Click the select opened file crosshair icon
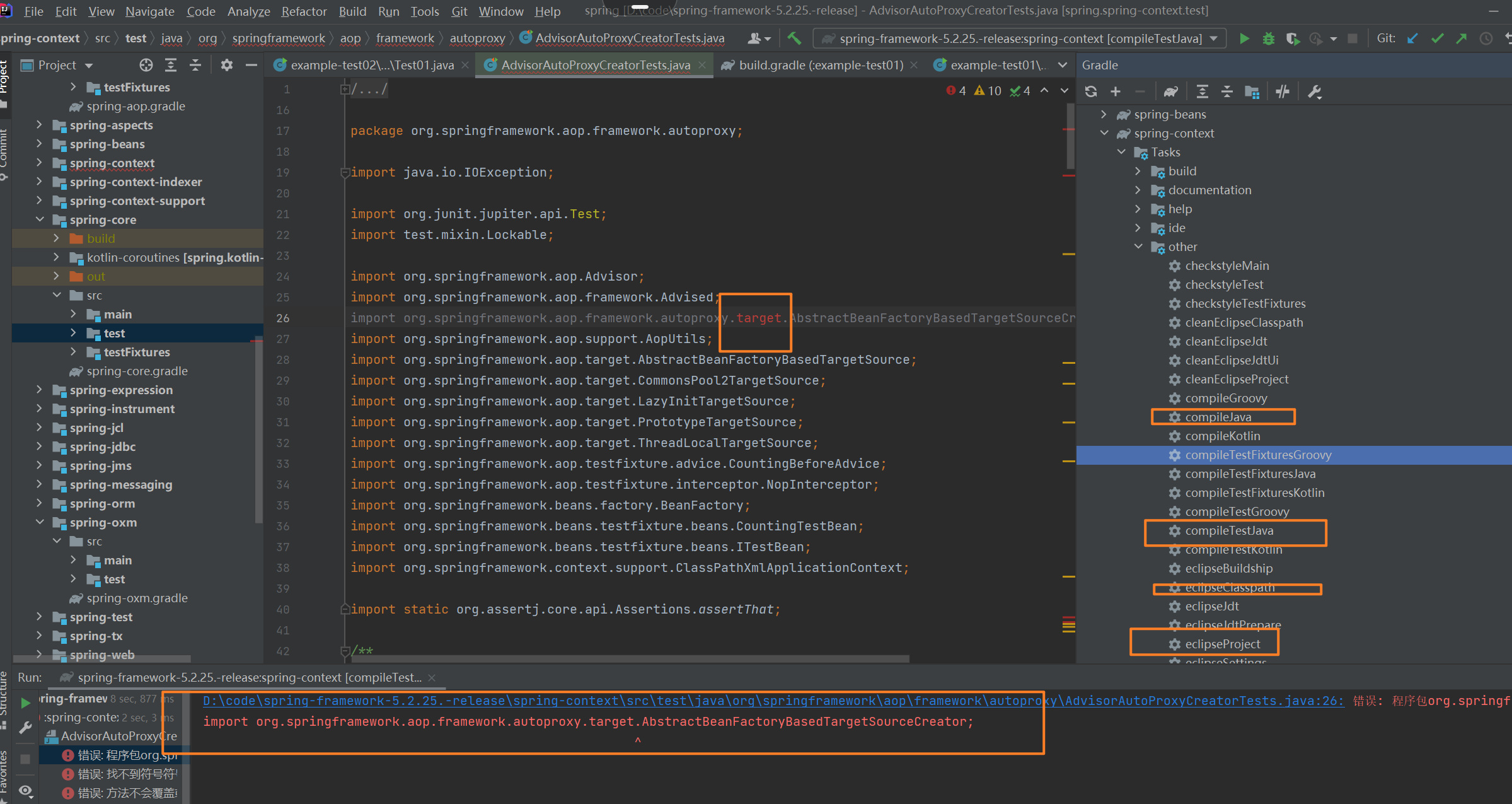Image resolution: width=1512 pixels, height=804 pixels. coord(146,65)
